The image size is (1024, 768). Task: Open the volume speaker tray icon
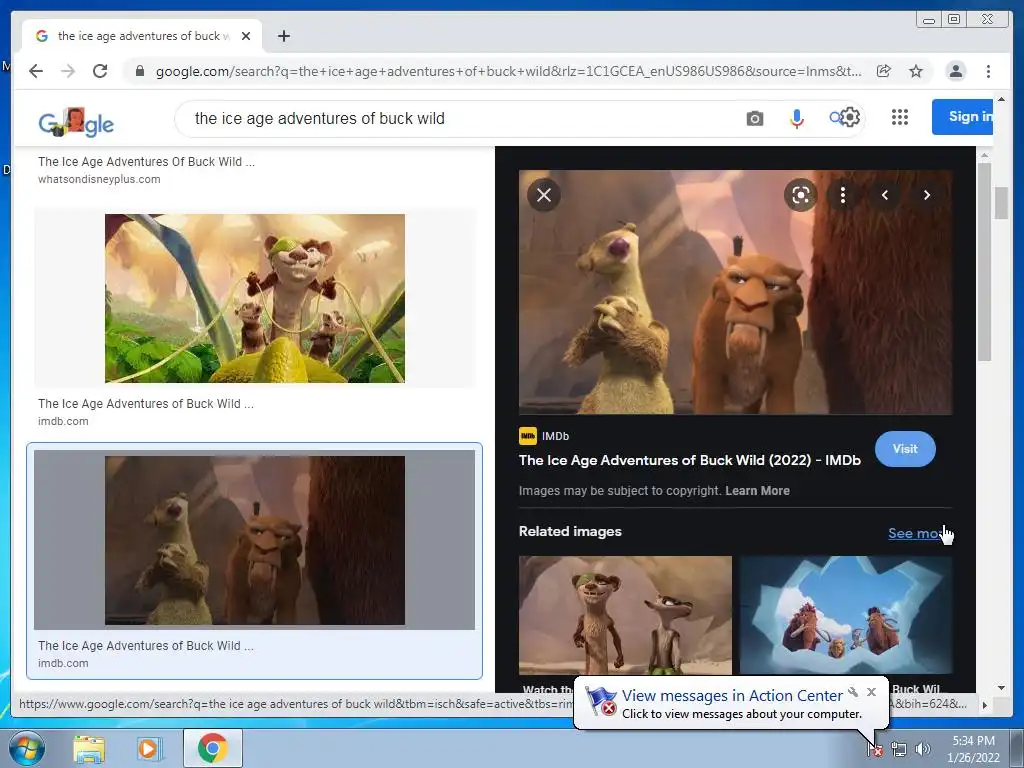point(922,749)
